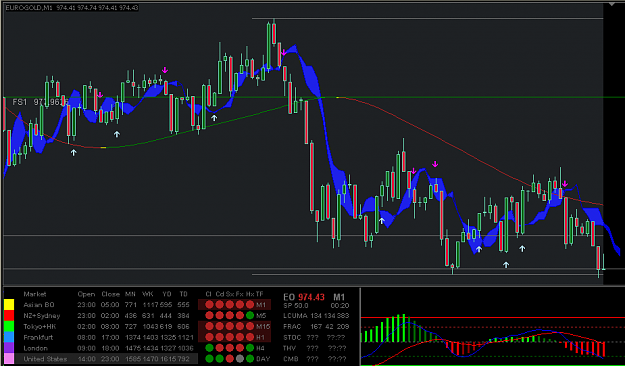Select the Frankfurt market row name

click(38, 337)
